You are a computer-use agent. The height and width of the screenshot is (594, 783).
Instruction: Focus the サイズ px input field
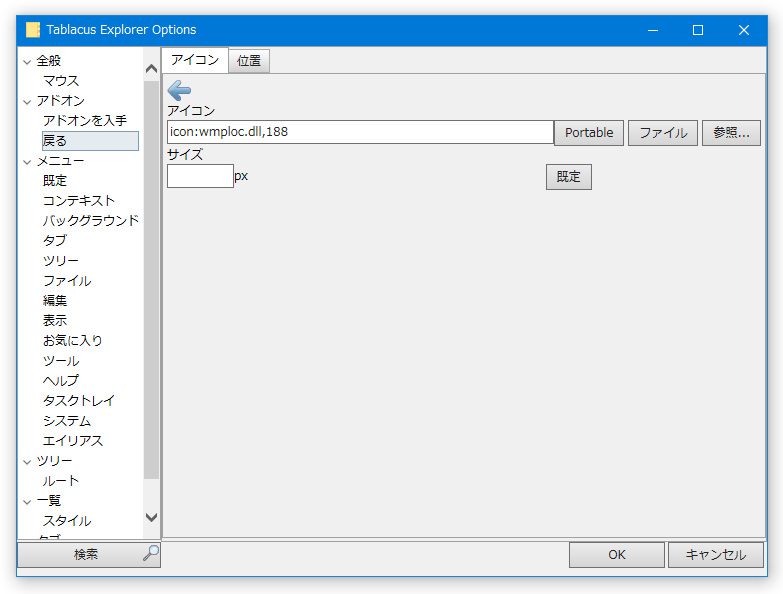200,176
